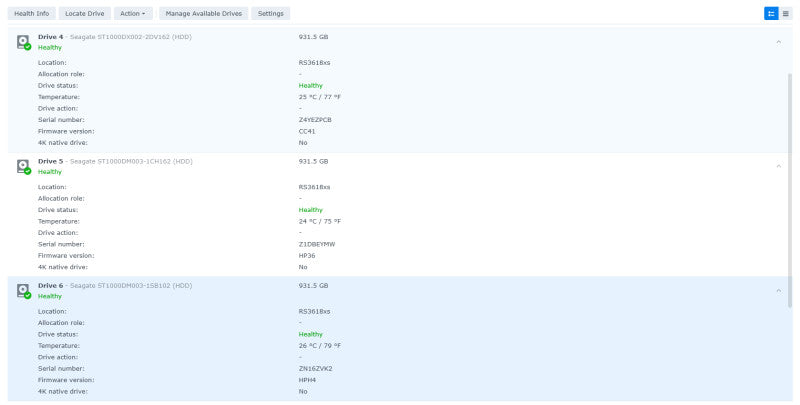Click Healthy status under Drive 4 title

49,47
